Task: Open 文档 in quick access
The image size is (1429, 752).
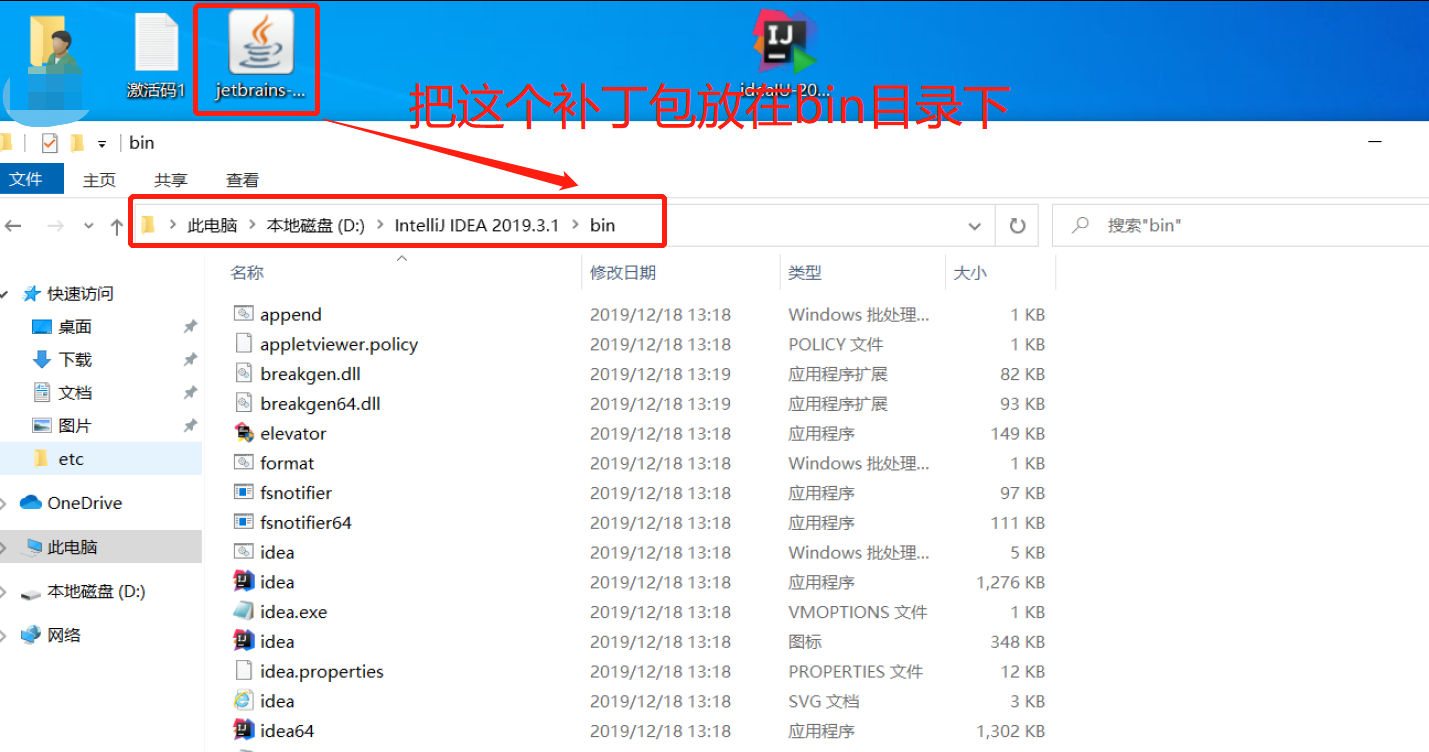Action: point(75,393)
